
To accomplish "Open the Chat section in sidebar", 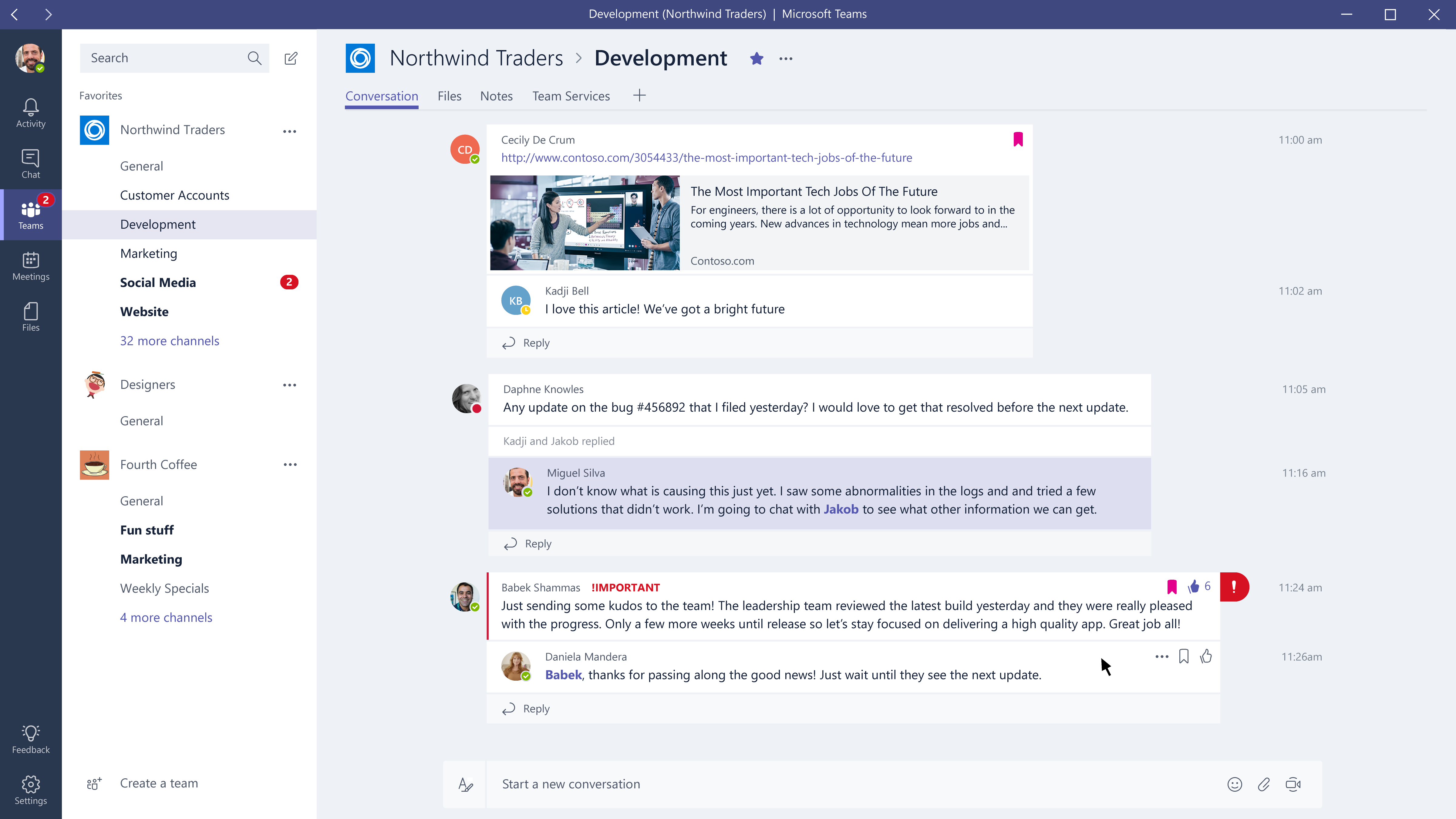I will (x=30, y=163).
